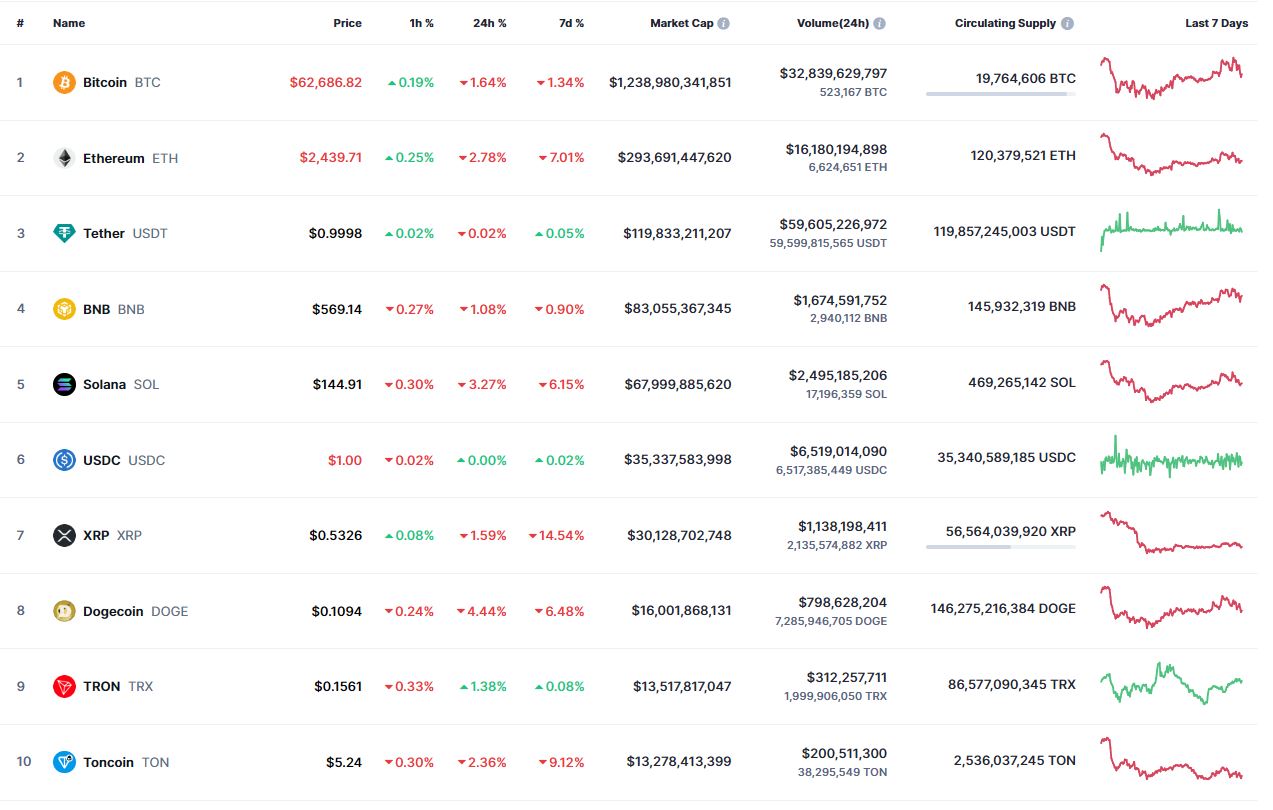Sort by the Name column header
Image resolution: width=1273 pixels, height=810 pixels.
69,23
